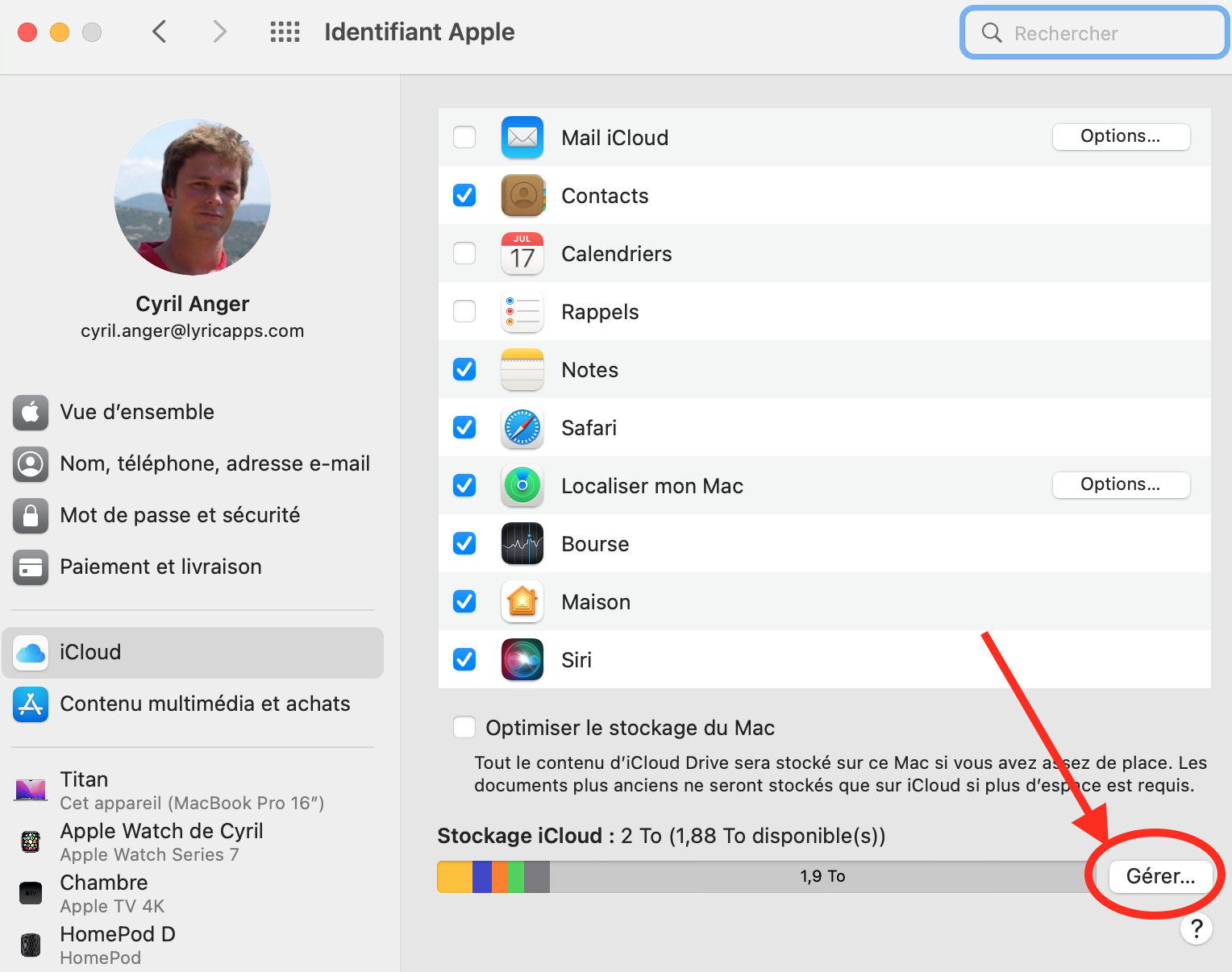The image size is (1232, 972).
Task: Click the Gérer storage button
Action: coord(1160,876)
